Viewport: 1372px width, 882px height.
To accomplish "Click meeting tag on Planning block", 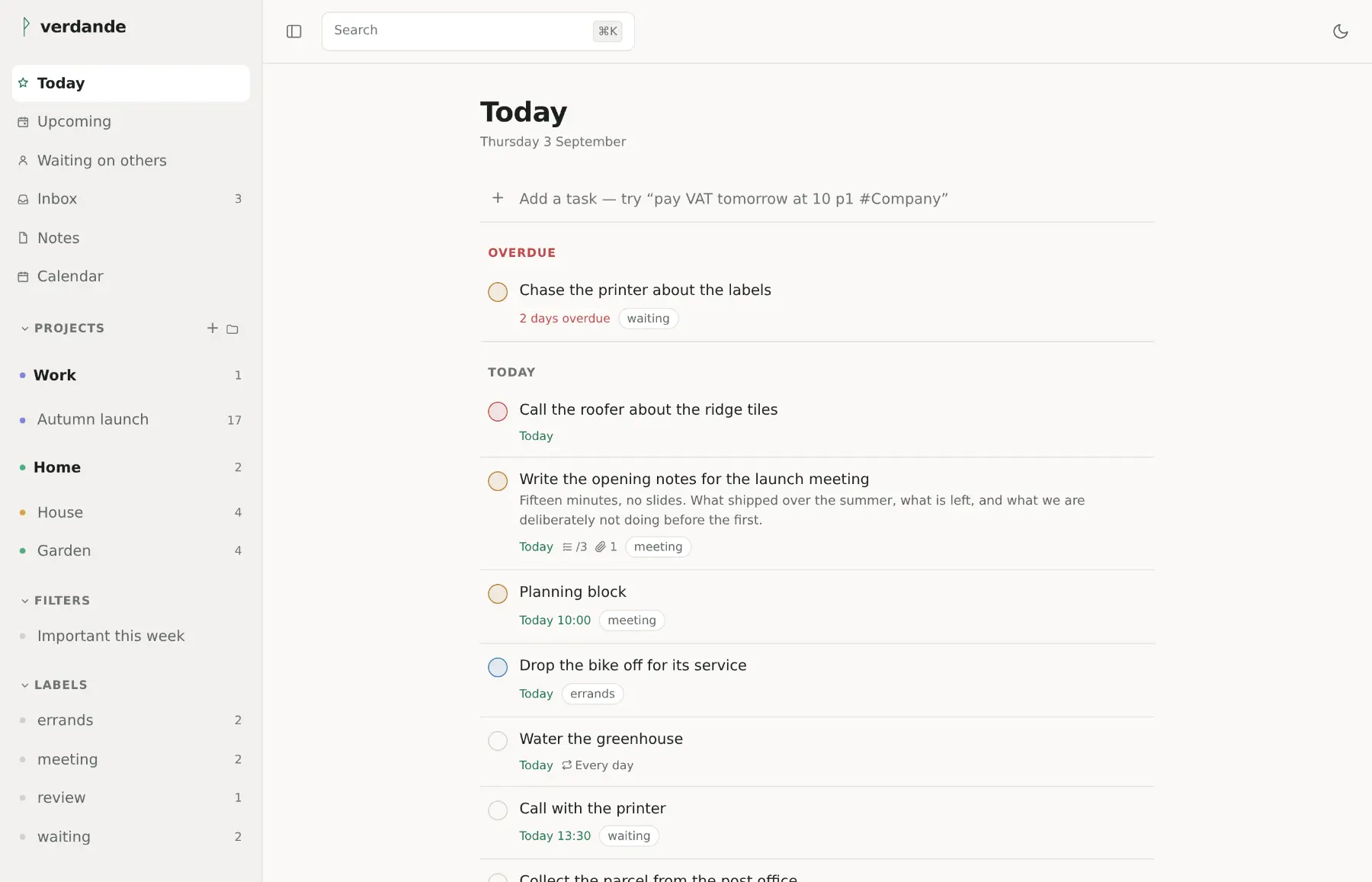I will 632,621.
